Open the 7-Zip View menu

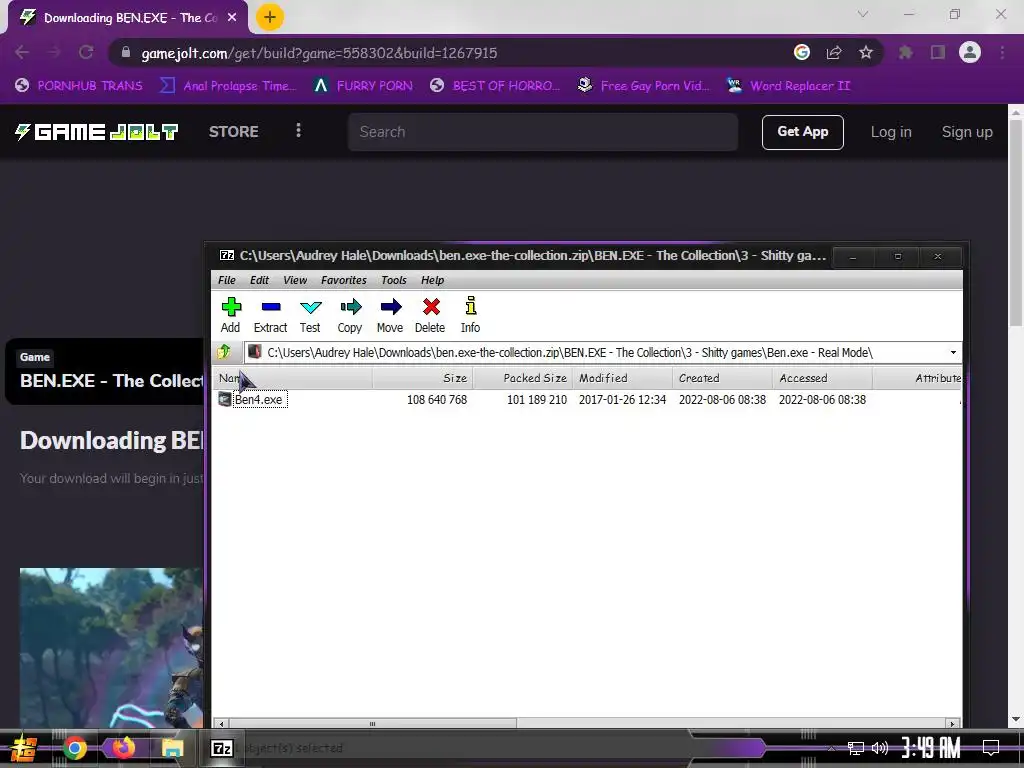point(295,280)
